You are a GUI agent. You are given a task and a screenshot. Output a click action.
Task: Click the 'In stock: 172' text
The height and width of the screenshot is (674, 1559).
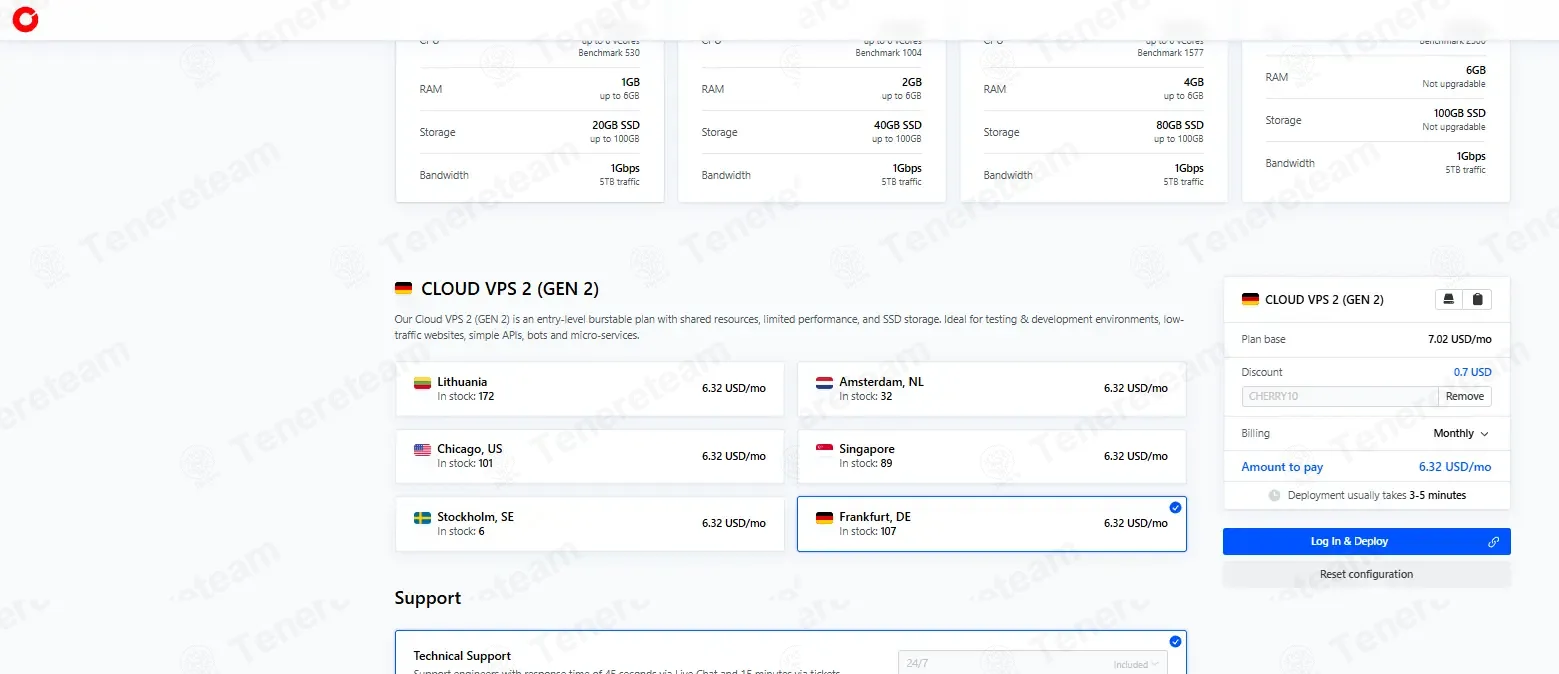coord(466,397)
